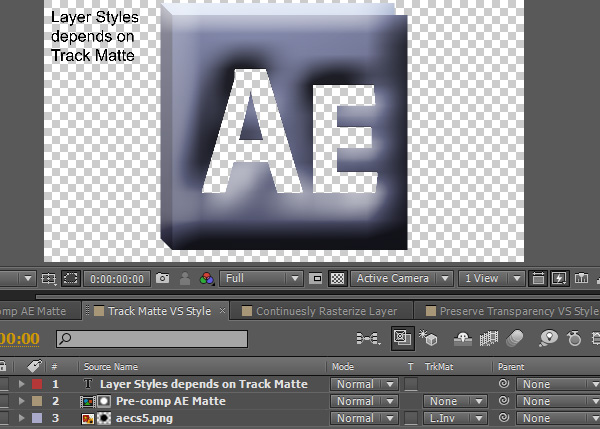The width and height of the screenshot is (600, 429).
Task: Click the Timeline button in viewer bar
Action: coord(581,278)
